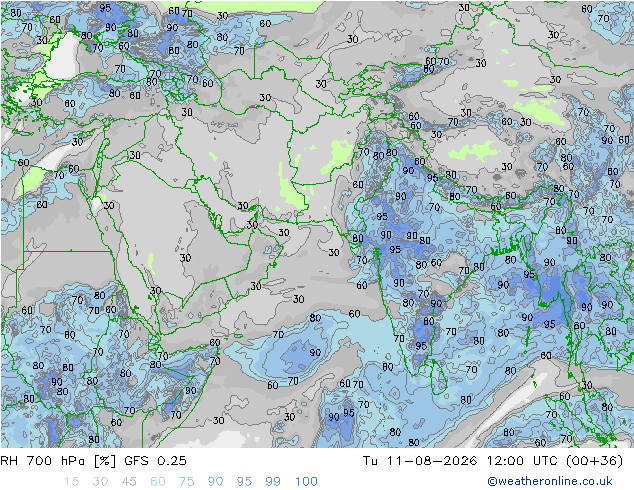Select the 30 legend value
This screenshot has width=634, height=490.
(100, 482)
